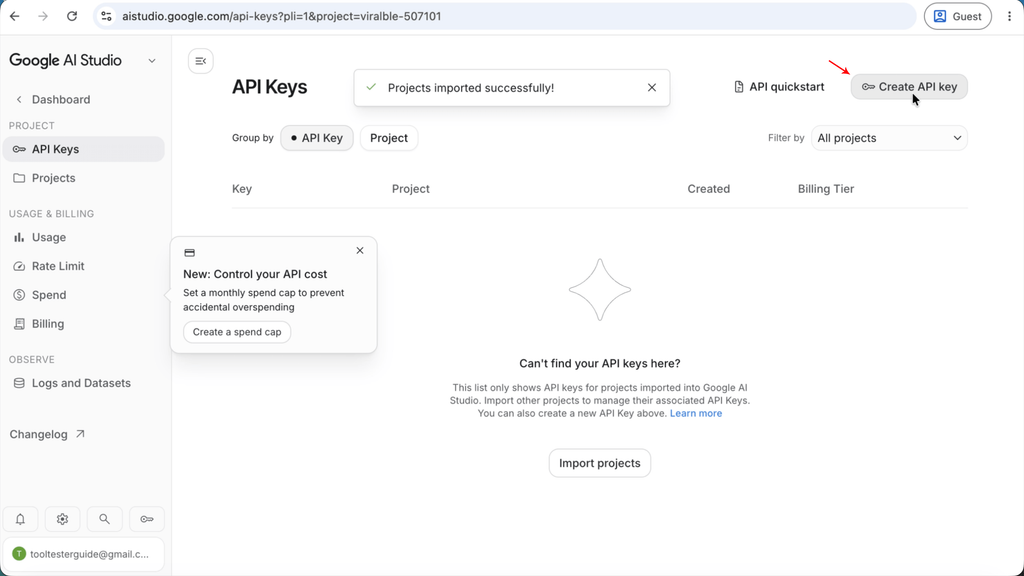This screenshot has width=1024, height=576.
Task: Click the Import projects button
Action: coord(600,463)
